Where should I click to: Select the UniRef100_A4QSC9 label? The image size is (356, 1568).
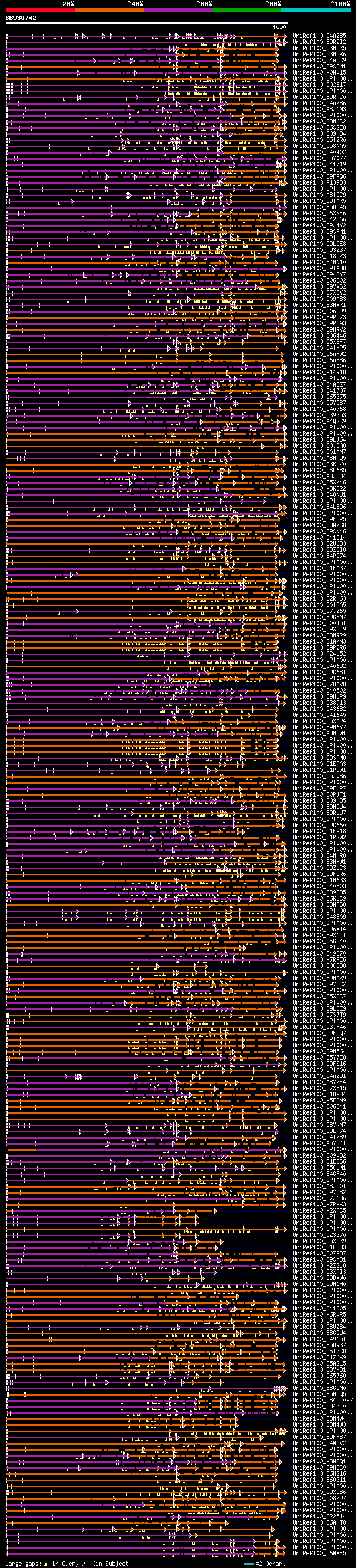click(x=319, y=421)
